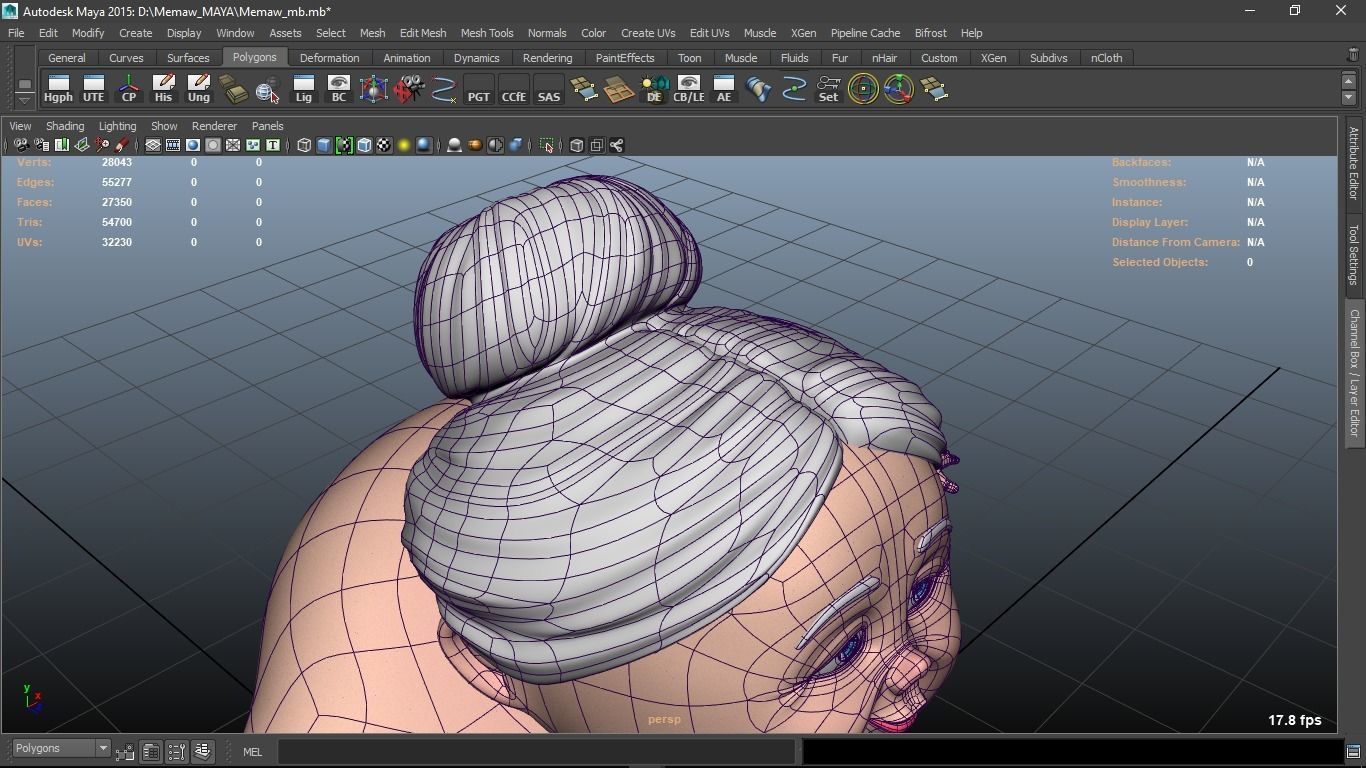This screenshot has width=1366, height=768.
Task: Click the MEL command language label
Action: (252, 752)
